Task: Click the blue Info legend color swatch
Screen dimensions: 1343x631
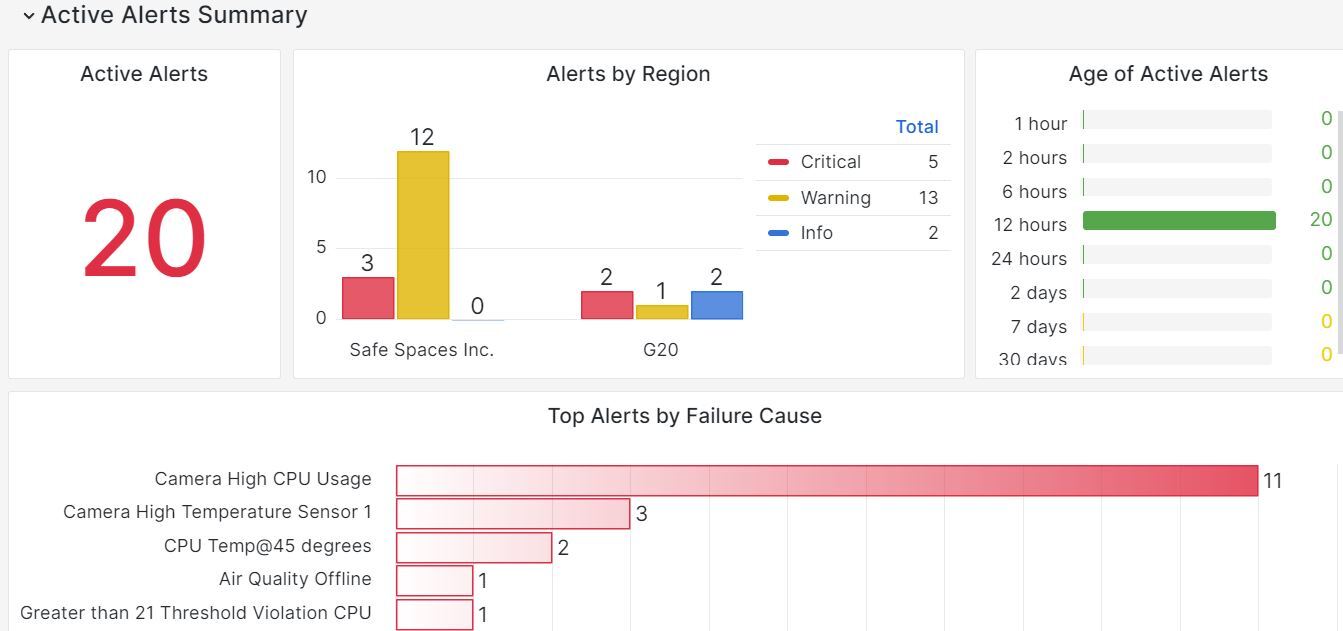Action: pos(778,233)
